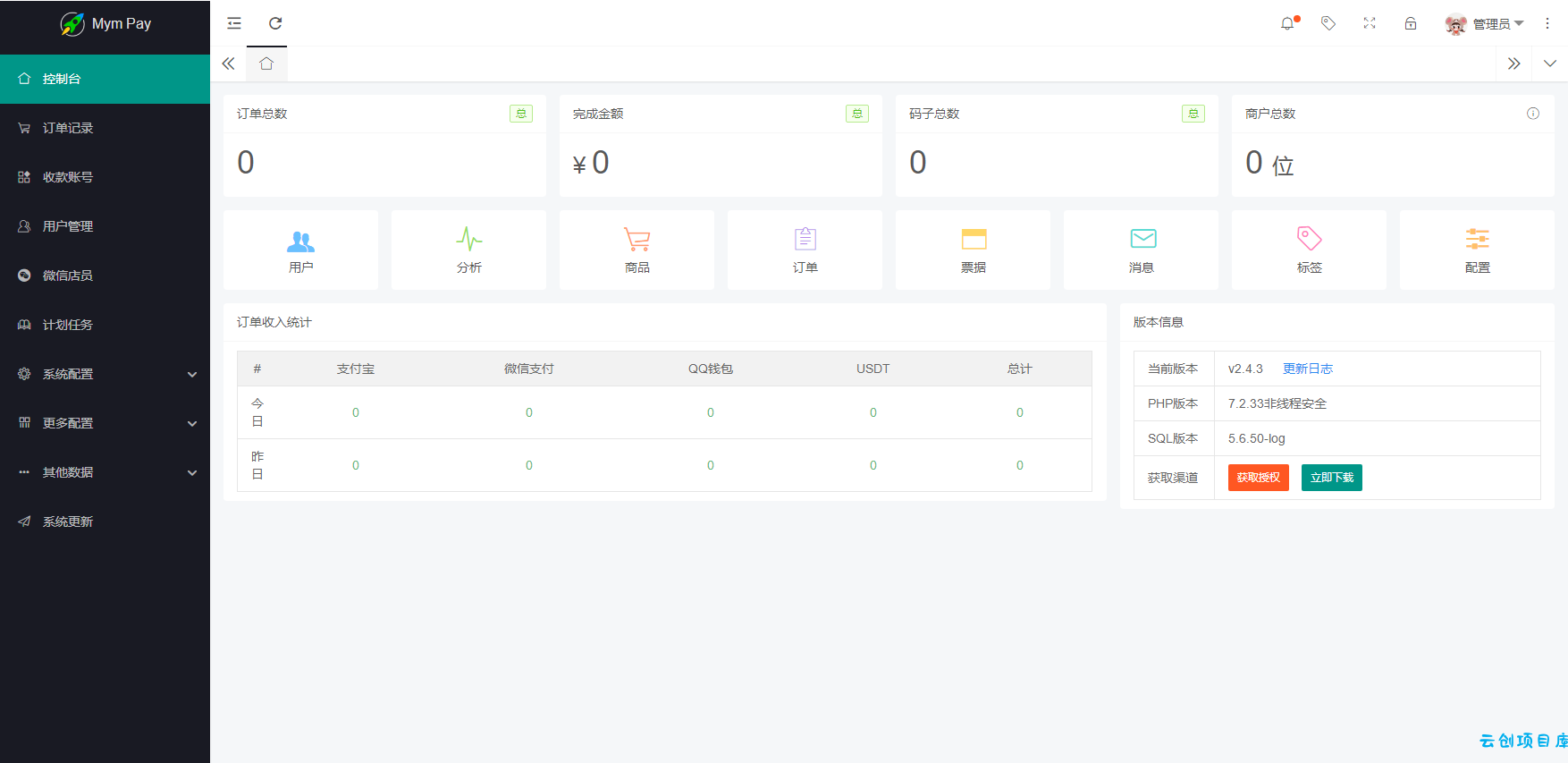
Task: Click the 分析 pulse shortcut icon
Action: point(469,240)
